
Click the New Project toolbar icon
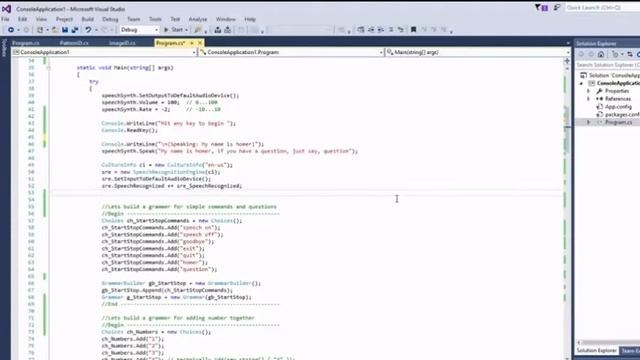[40, 30]
